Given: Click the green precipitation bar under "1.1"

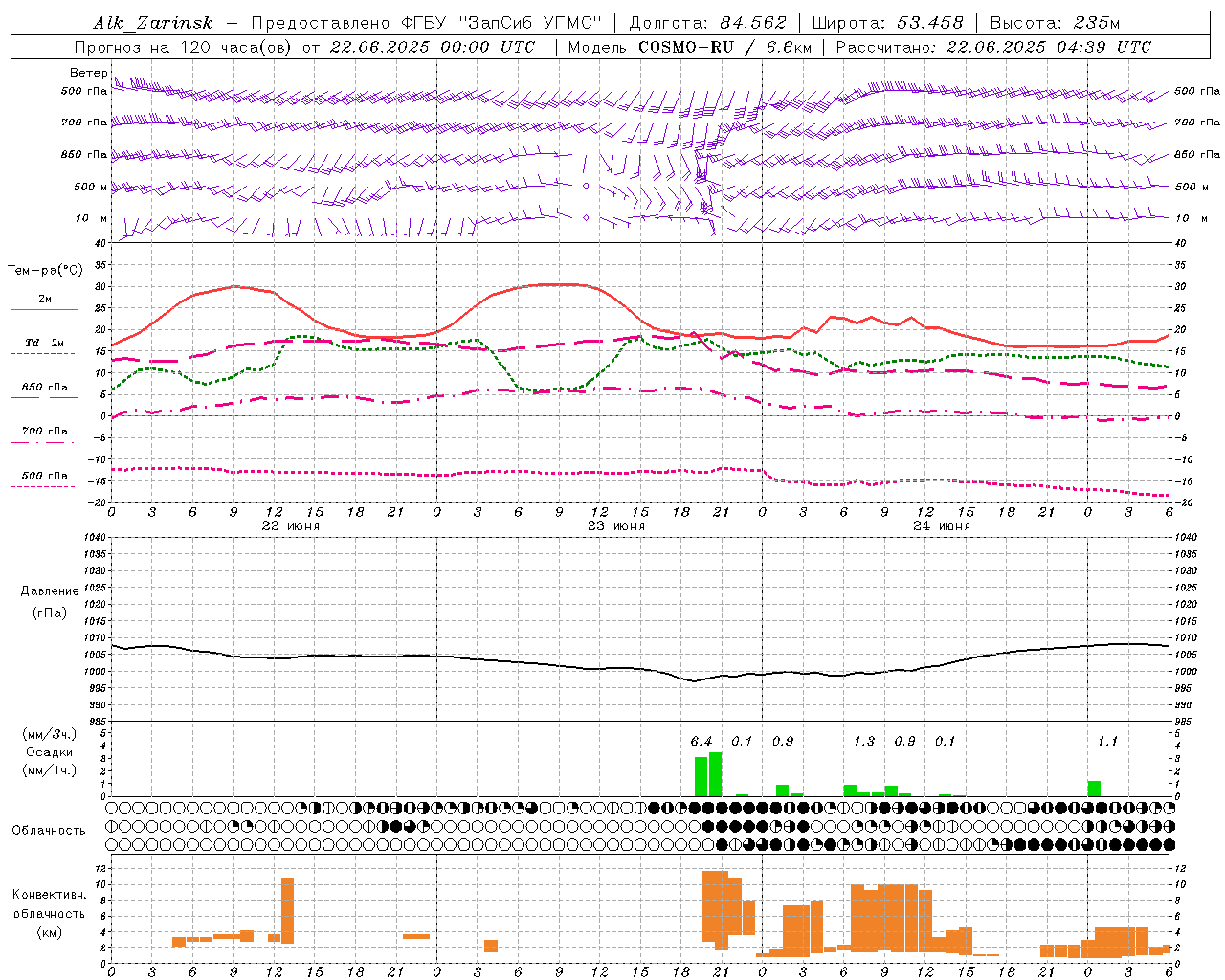Looking at the screenshot, I should point(1095,789).
